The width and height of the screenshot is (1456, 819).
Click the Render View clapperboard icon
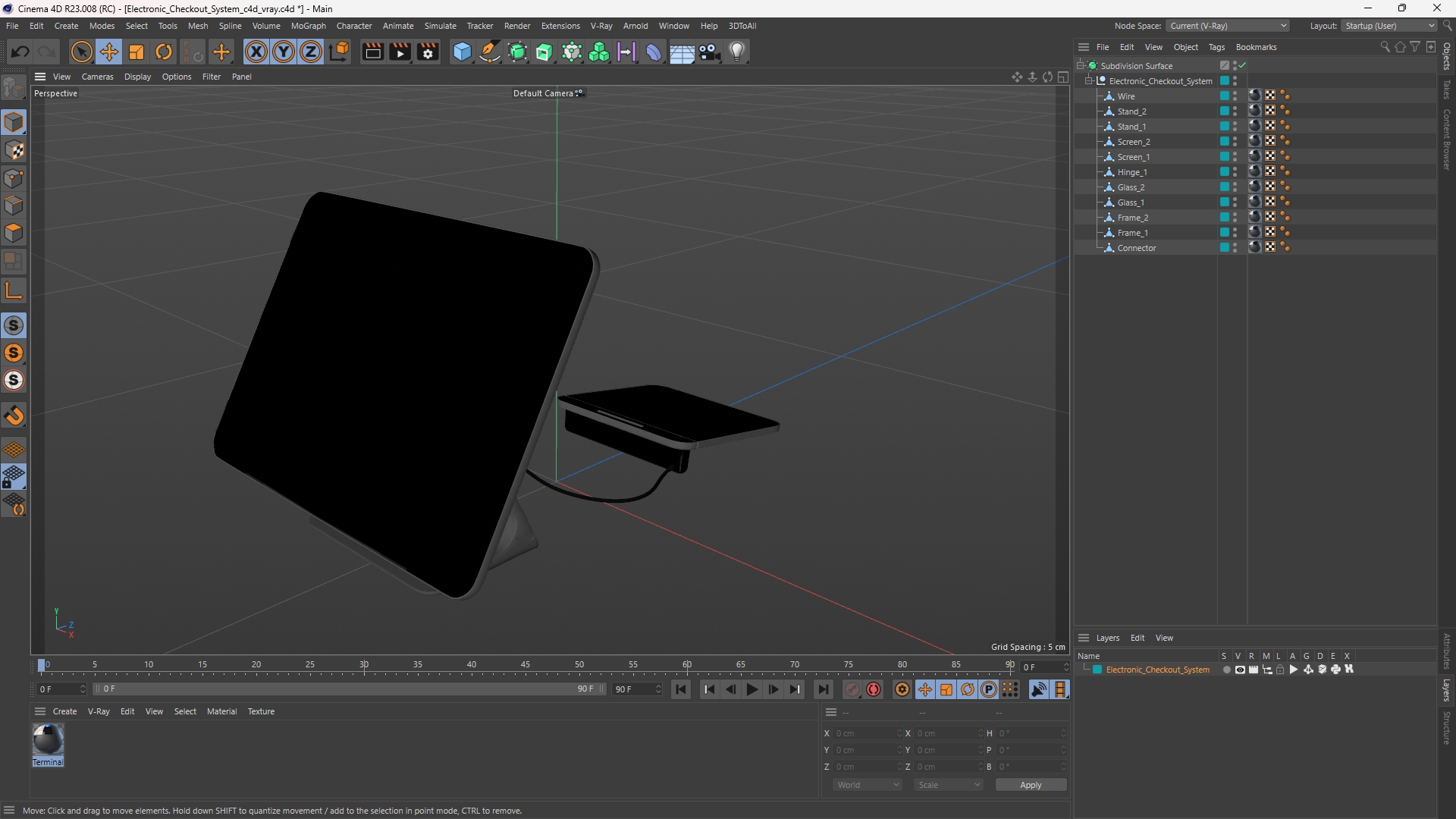tap(372, 52)
